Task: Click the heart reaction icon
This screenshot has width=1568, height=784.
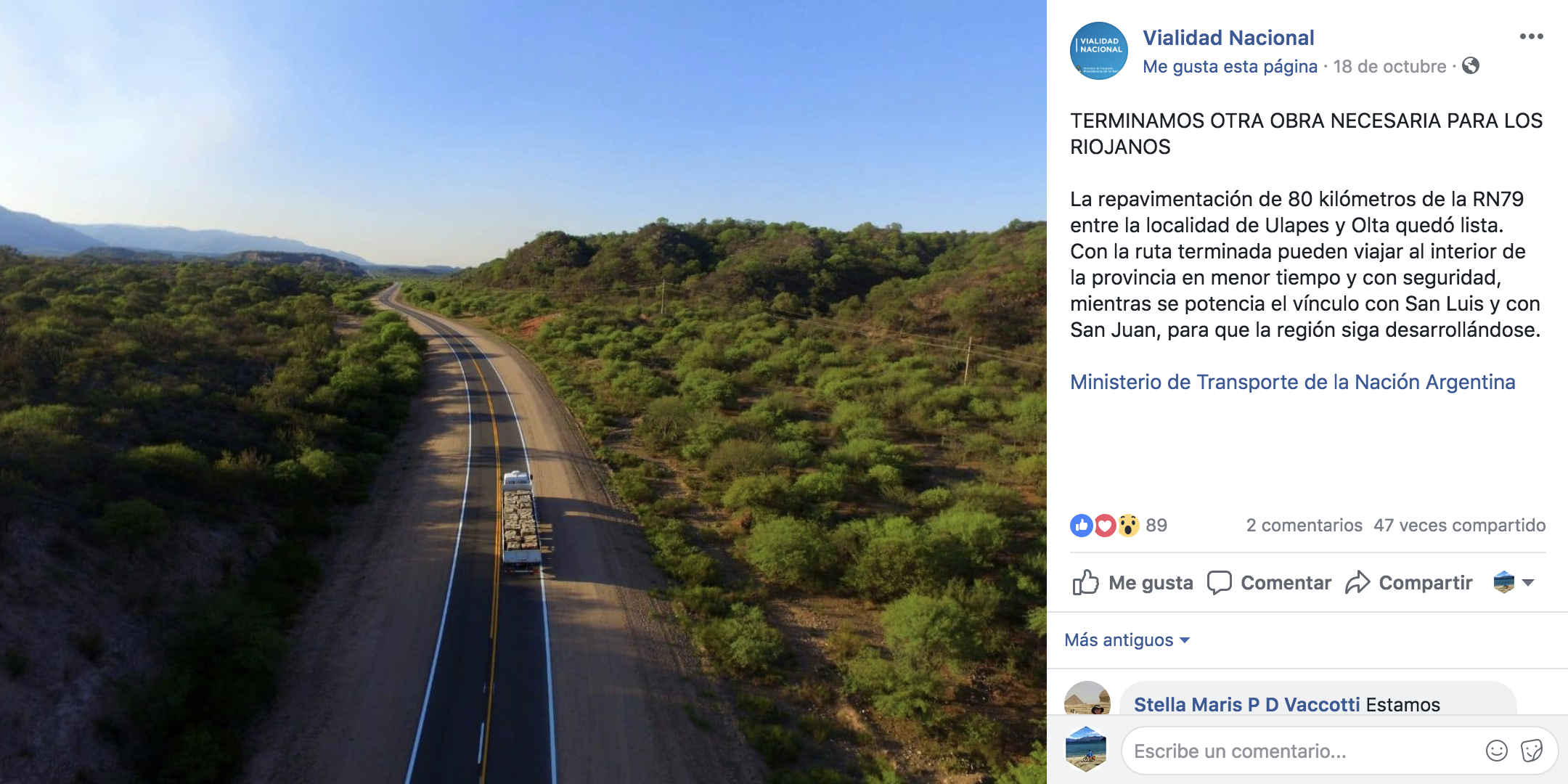Action: coord(1105,526)
